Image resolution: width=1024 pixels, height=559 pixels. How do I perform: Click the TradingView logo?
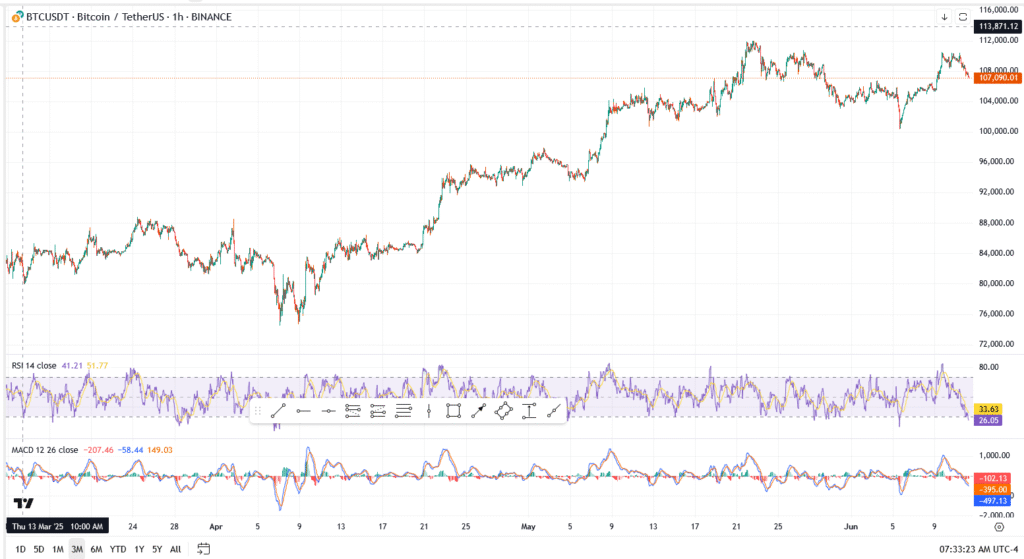click(23, 503)
